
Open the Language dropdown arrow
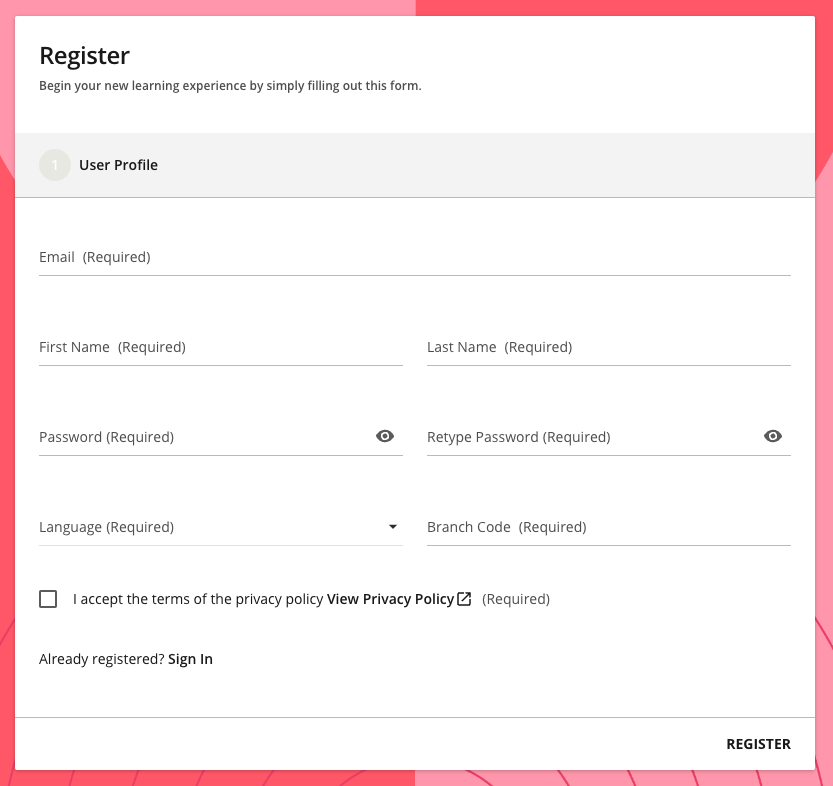coord(393,526)
